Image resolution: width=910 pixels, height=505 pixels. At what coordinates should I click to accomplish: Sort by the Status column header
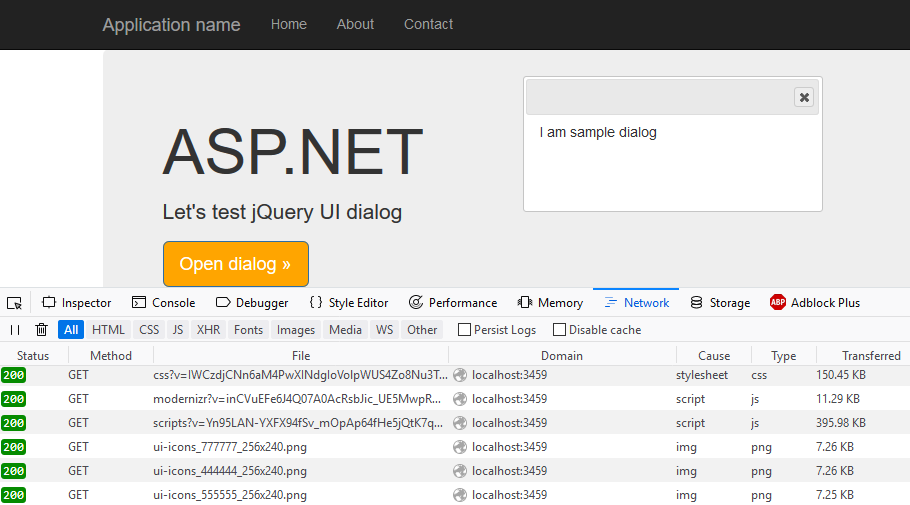(33, 356)
